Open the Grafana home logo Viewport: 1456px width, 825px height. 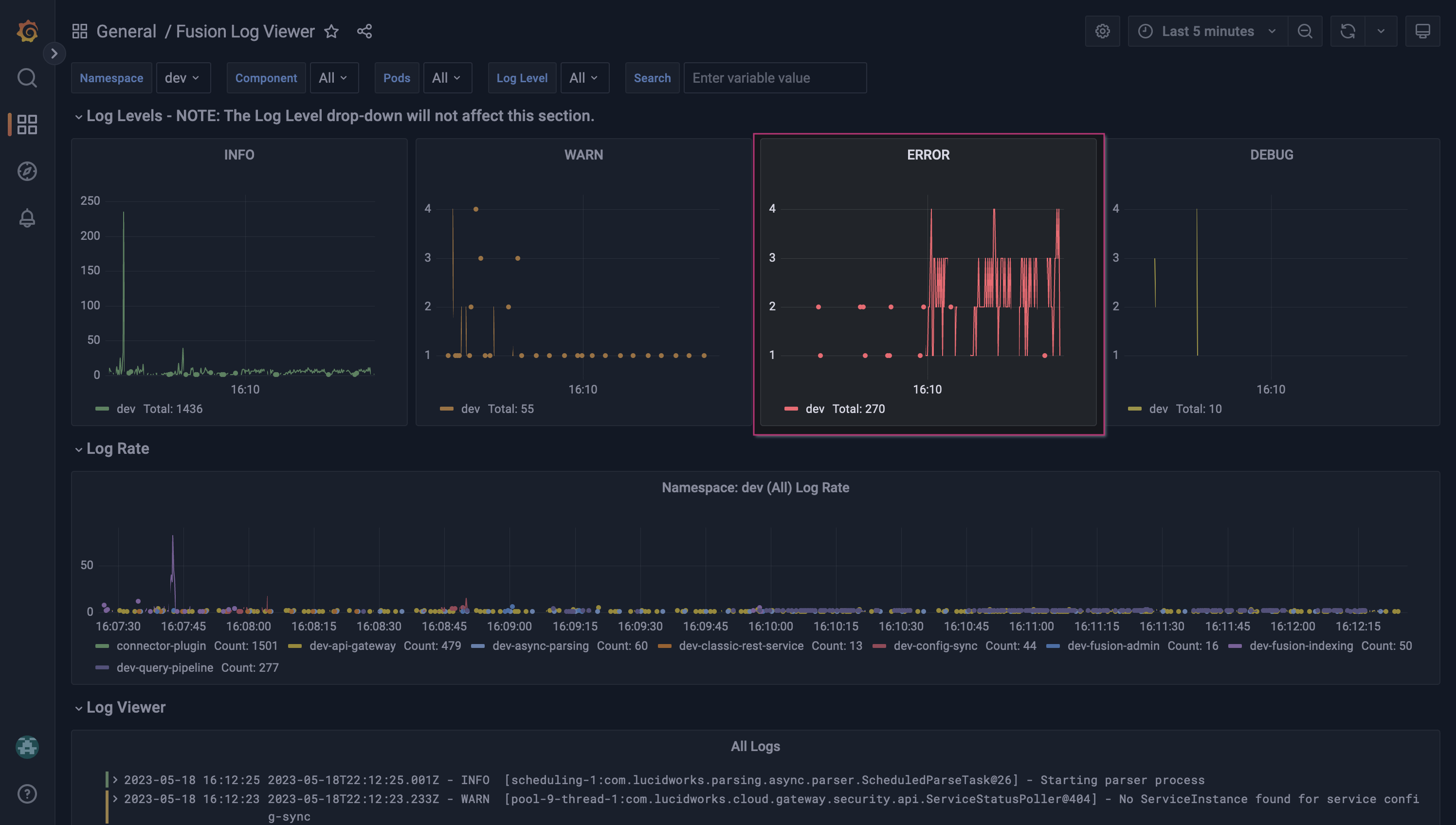point(27,31)
